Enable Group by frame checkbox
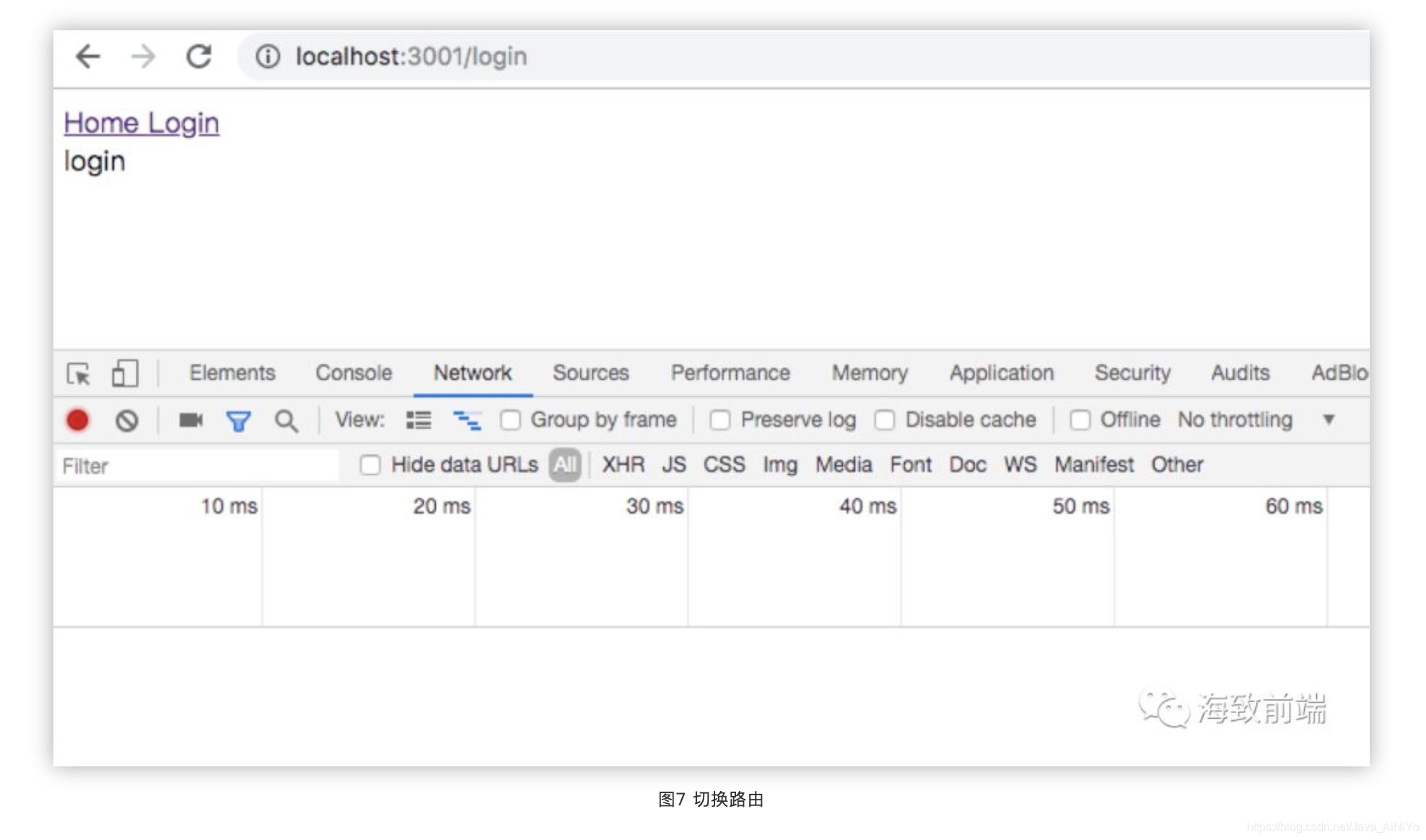Viewport: 1426px width, 840px height. pyautogui.click(x=510, y=420)
